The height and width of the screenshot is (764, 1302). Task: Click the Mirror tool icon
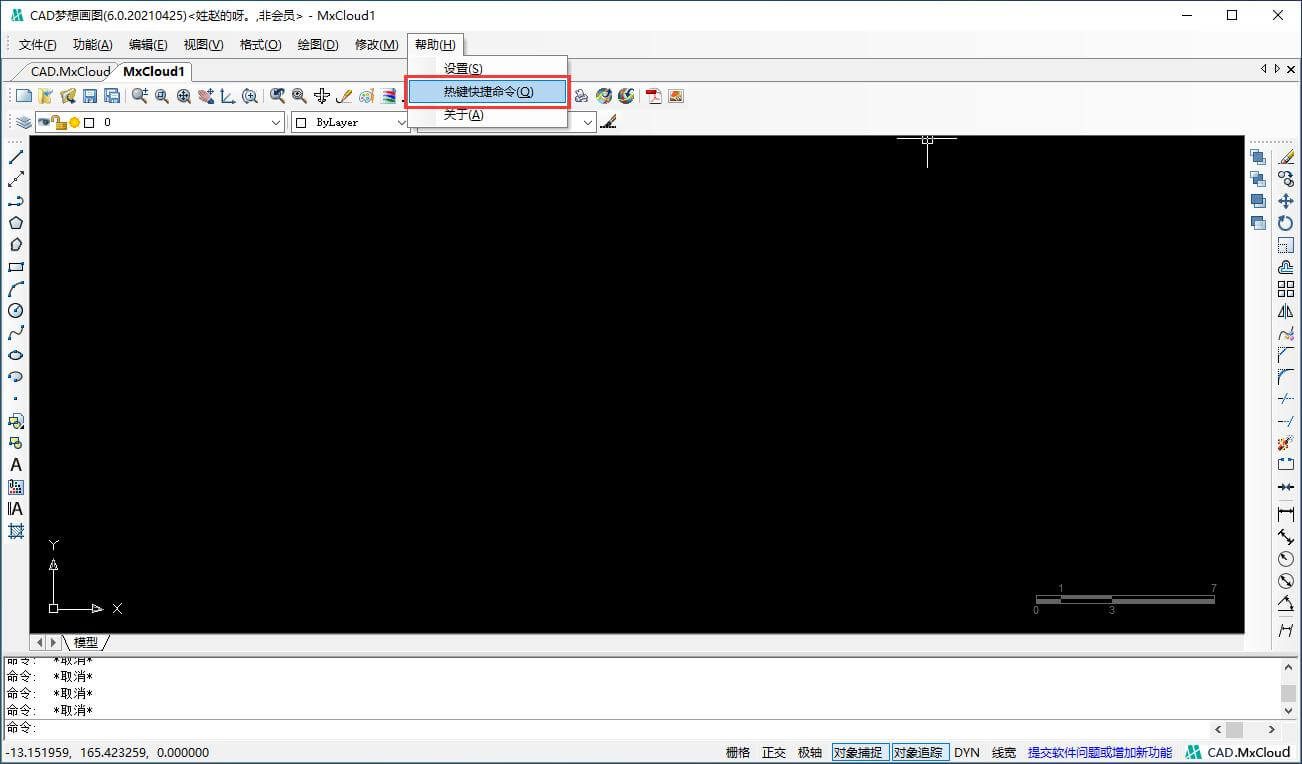tap(1286, 311)
